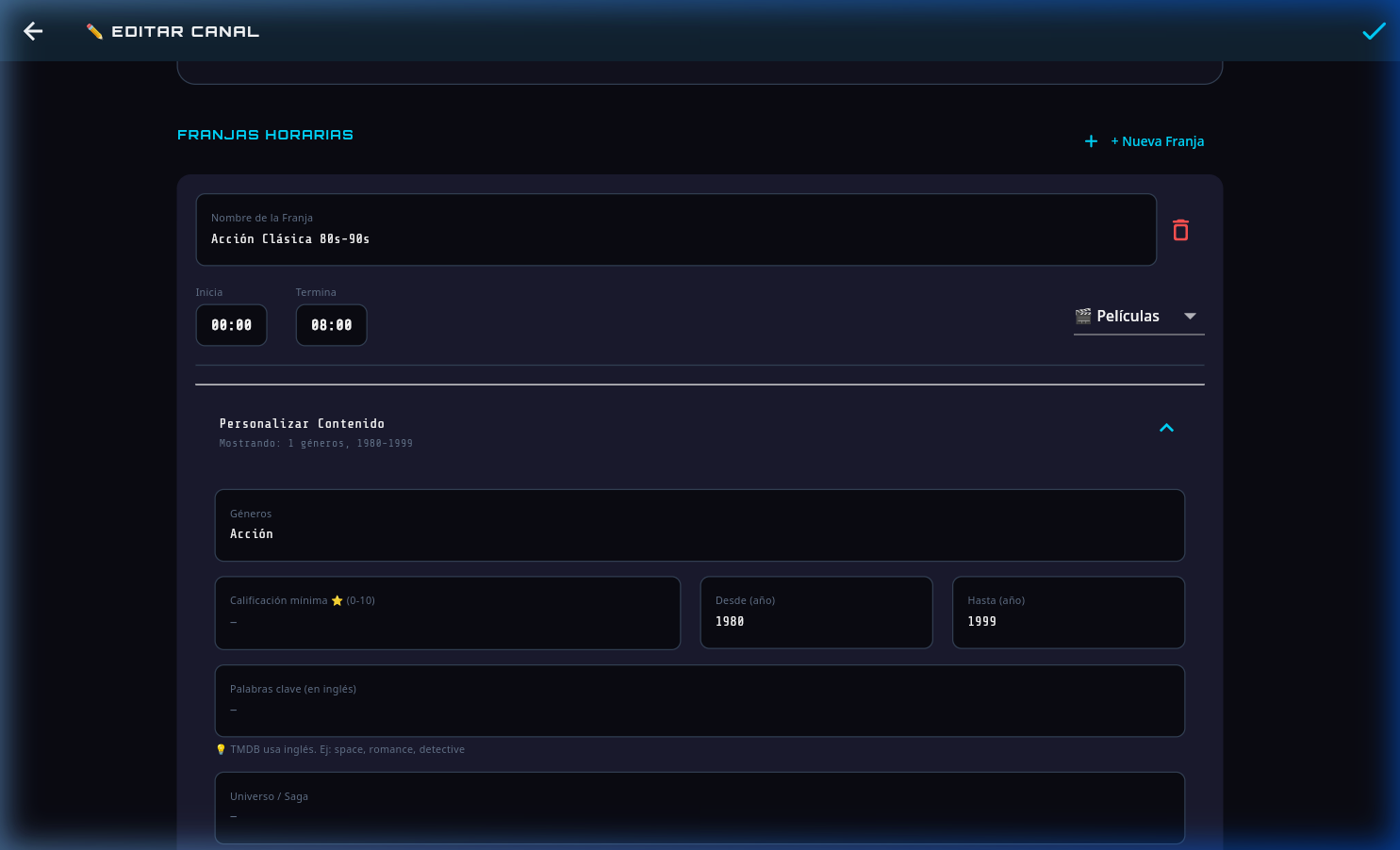Image resolution: width=1400 pixels, height=850 pixels.
Task: Open the Inicia time picker 00:00
Action: coord(231,325)
